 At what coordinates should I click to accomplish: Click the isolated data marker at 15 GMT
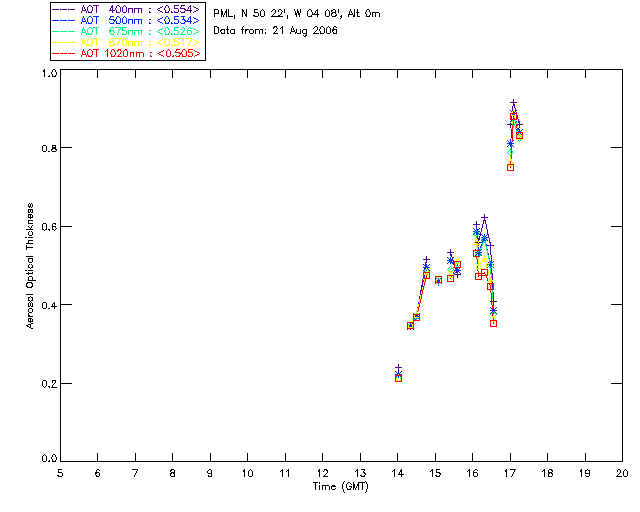438,281
